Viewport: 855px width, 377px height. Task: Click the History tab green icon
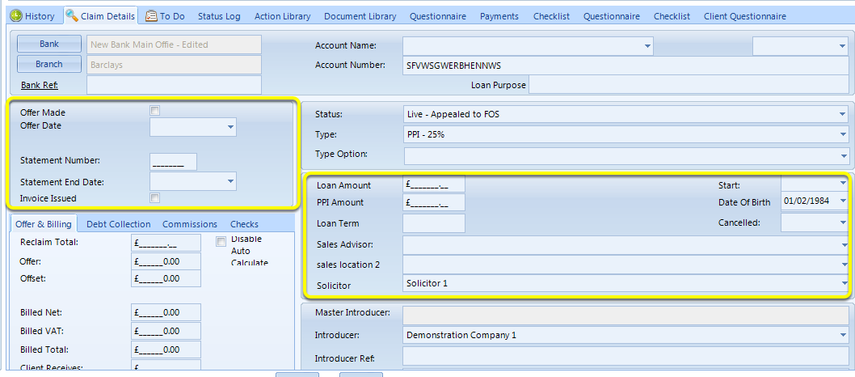(16, 16)
